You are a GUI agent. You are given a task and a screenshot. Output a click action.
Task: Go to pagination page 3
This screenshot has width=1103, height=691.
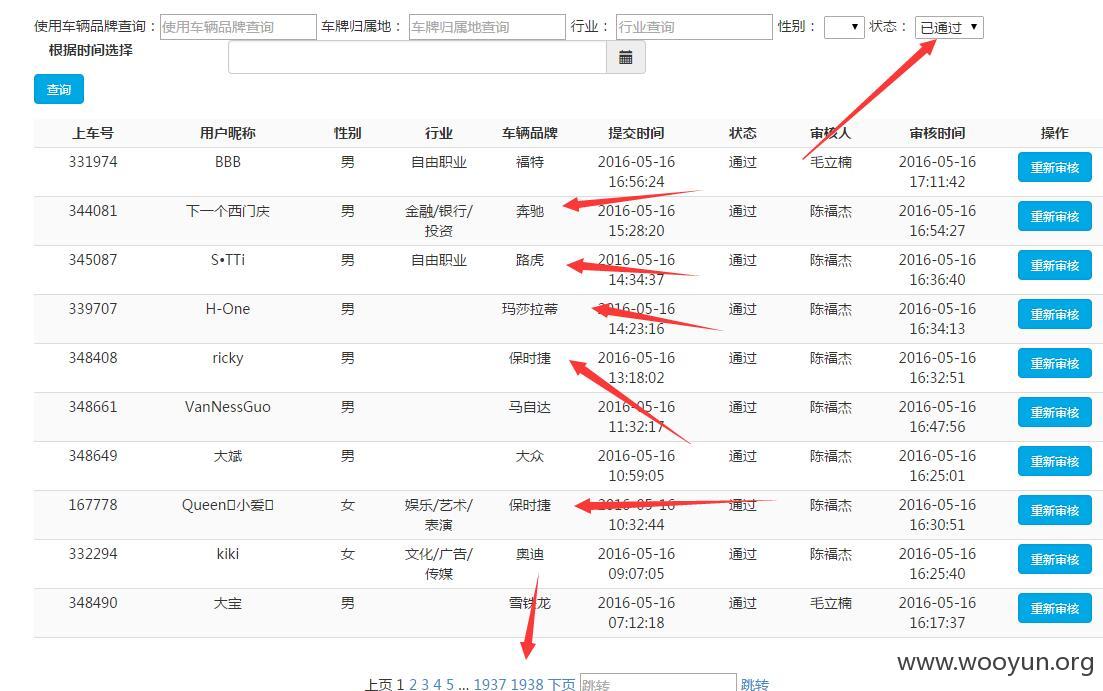[x=425, y=684]
